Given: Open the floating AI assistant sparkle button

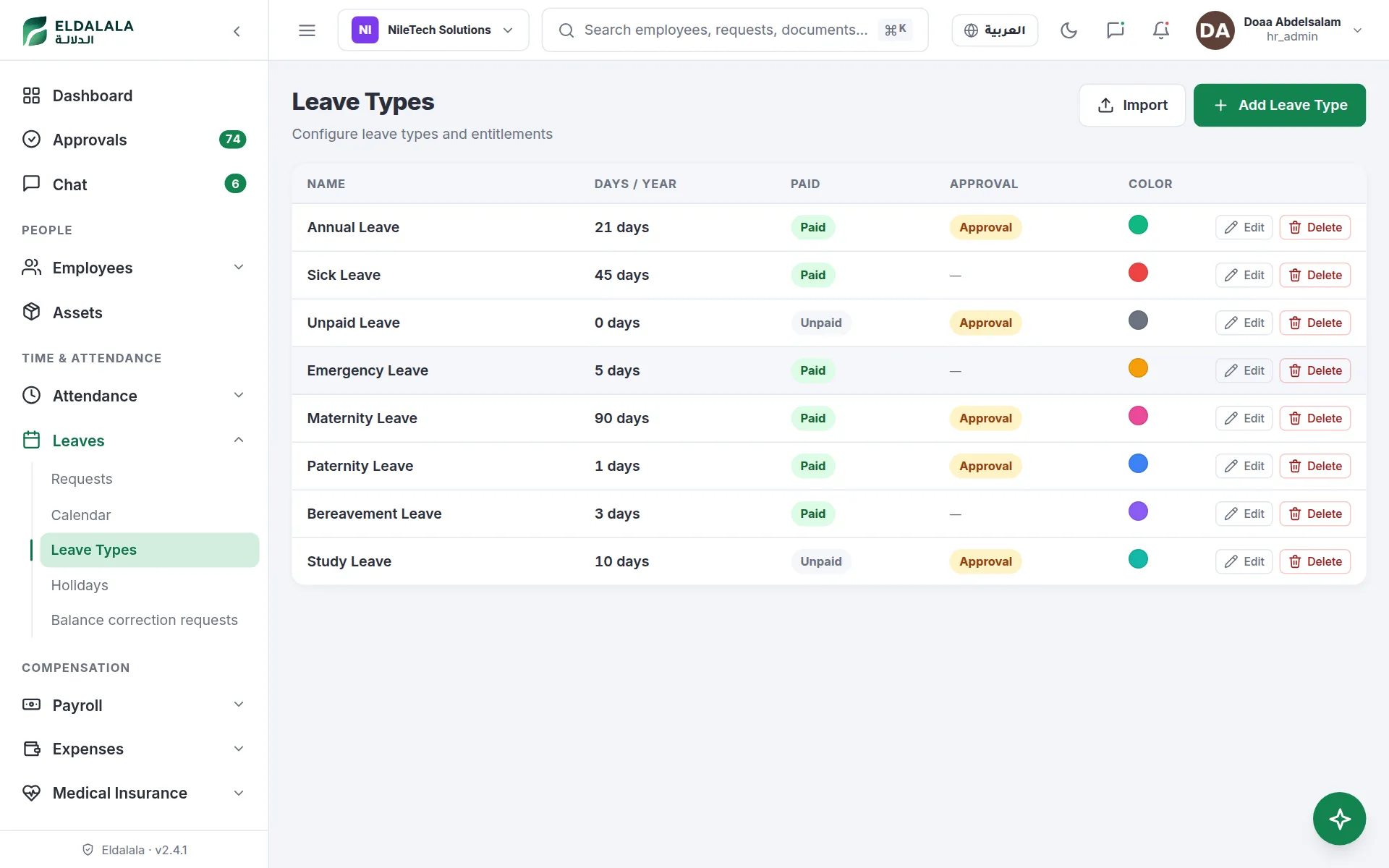Looking at the screenshot, I should point(1339,819).
